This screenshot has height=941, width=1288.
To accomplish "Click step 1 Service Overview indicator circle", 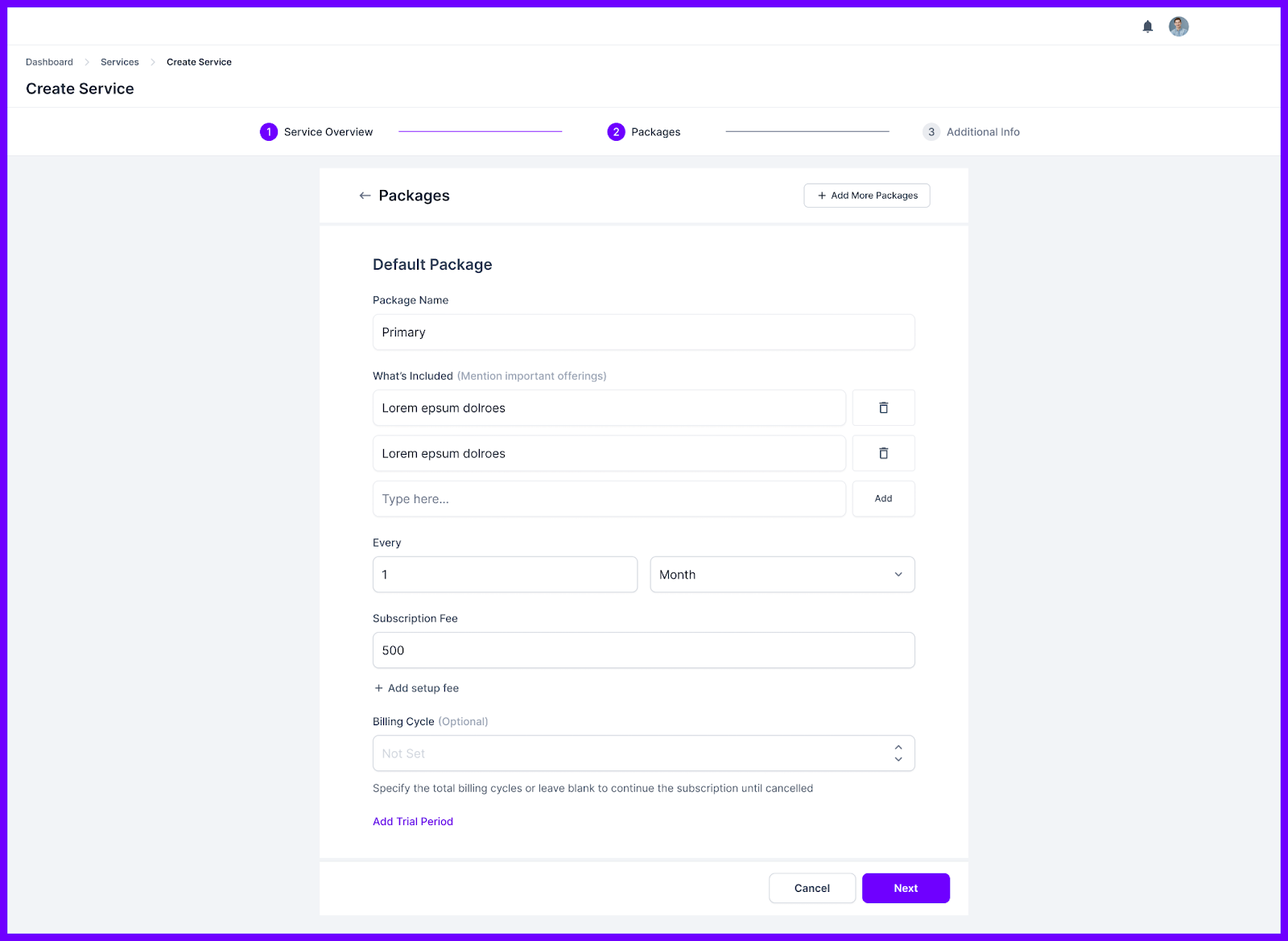I will (x=269, y=131).
